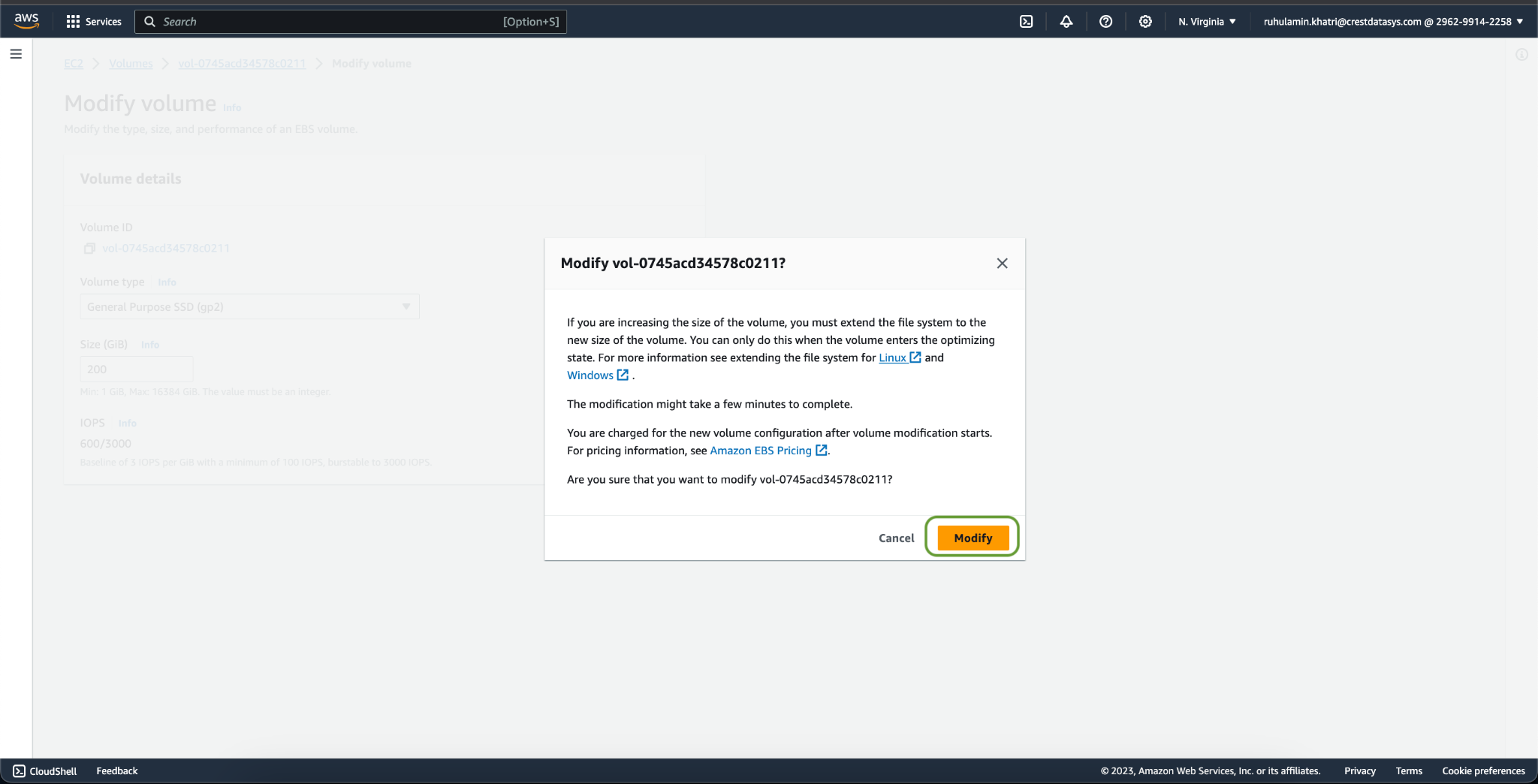1538x784 pixels.
Task: Open the CloudShell icon in top bar
Action: [1026, 22]
